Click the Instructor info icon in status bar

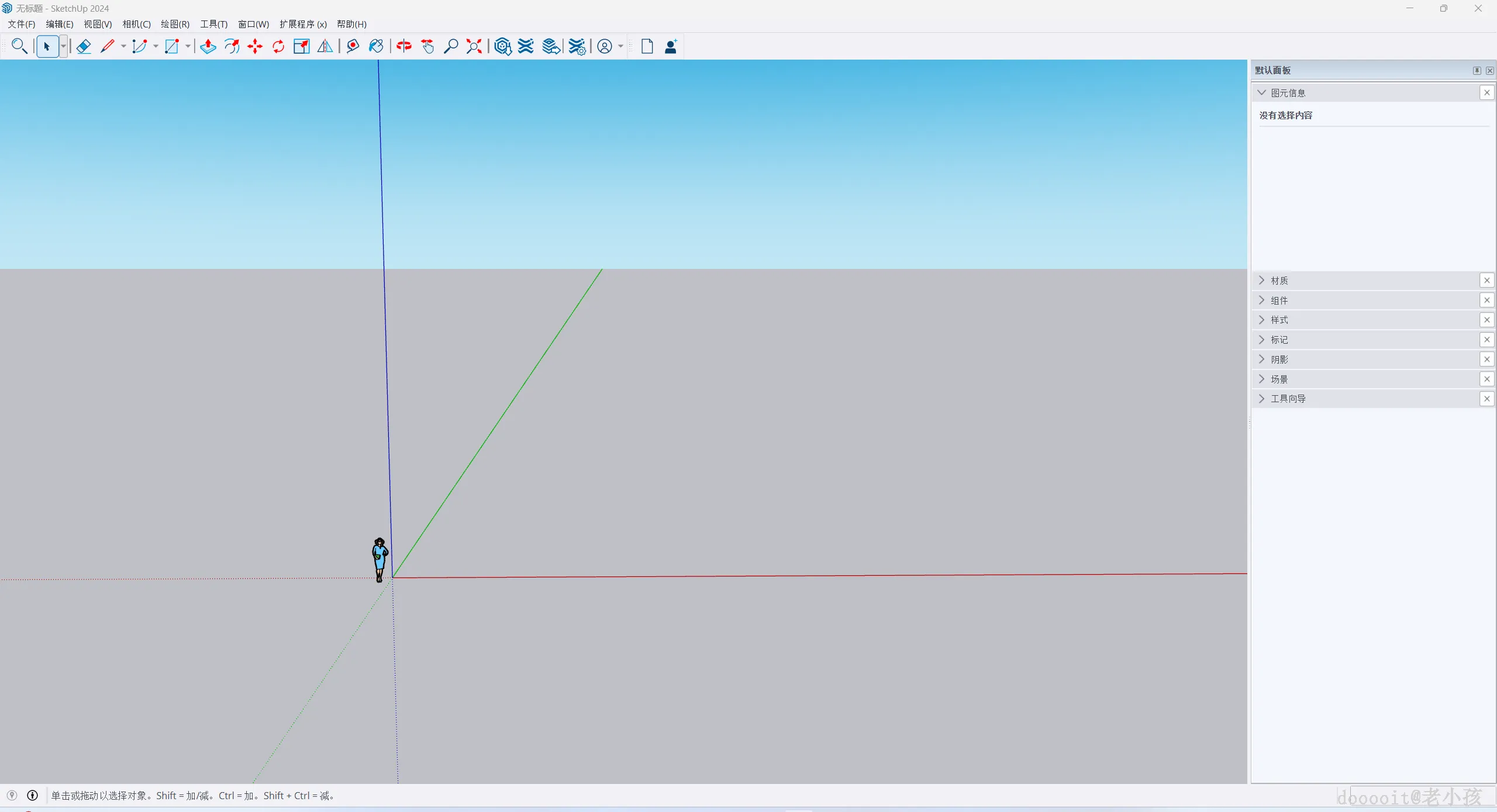click(x=33, y=795)
